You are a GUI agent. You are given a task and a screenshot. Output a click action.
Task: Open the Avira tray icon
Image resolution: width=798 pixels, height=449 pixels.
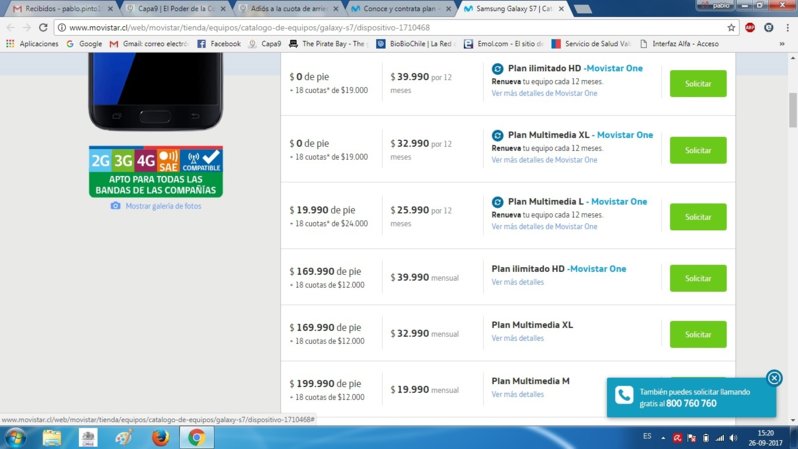677,438
